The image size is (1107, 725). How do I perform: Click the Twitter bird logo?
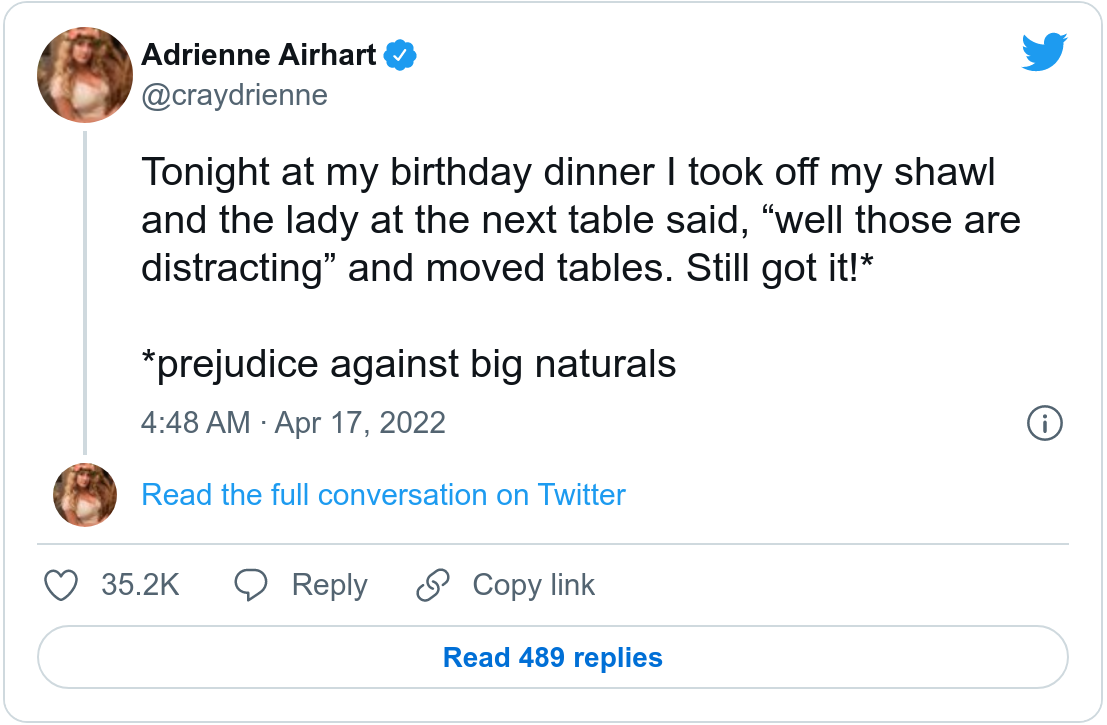1044,53
